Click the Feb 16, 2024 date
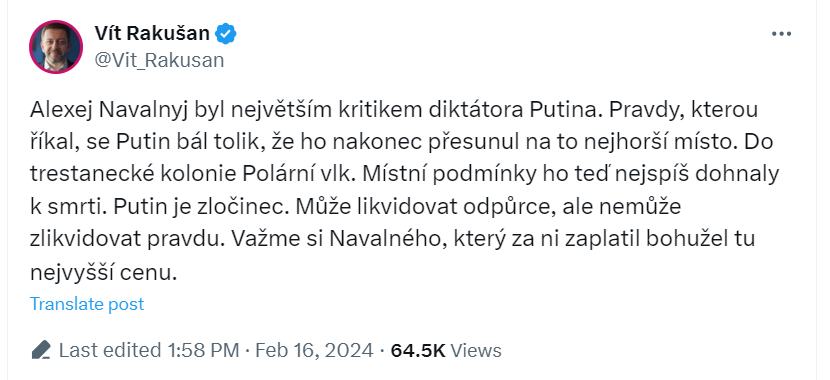The image size is (830, 380). [314, 350]
